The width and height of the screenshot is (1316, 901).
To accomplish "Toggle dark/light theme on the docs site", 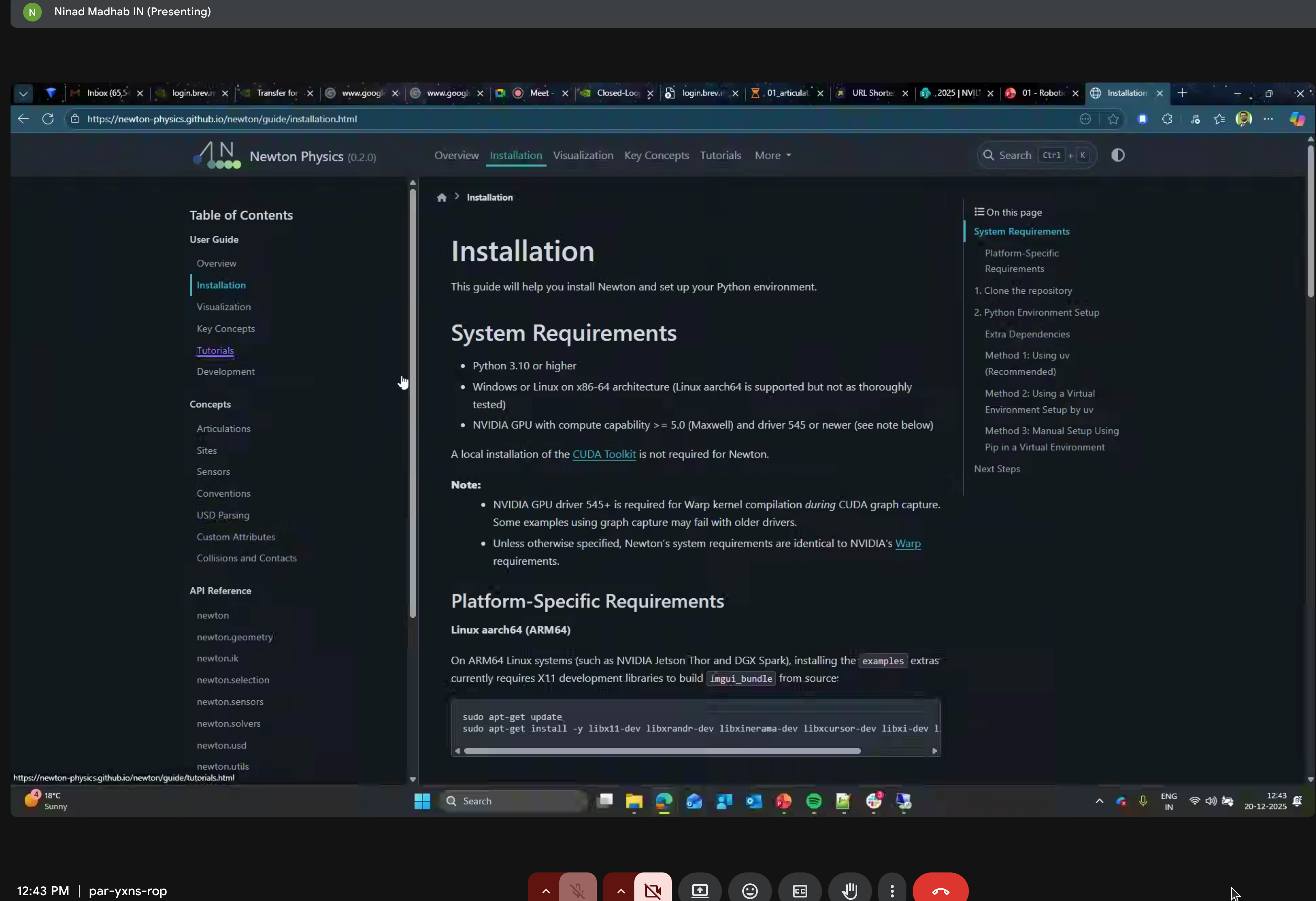I will click(1118, 155).
